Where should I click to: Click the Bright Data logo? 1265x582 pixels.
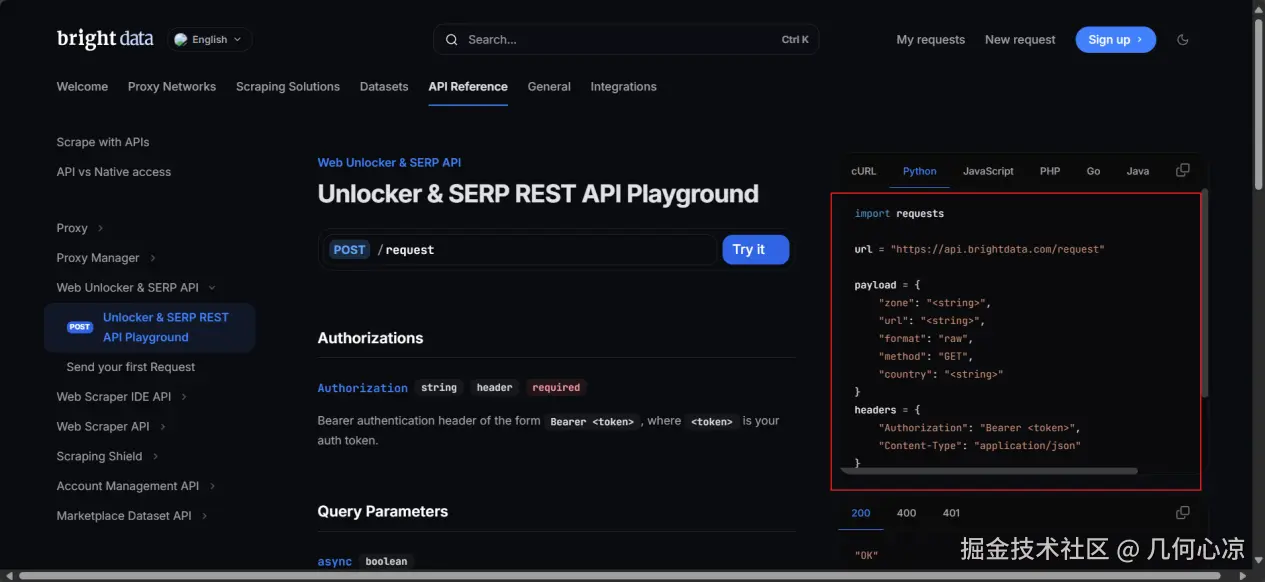(105, 39)
